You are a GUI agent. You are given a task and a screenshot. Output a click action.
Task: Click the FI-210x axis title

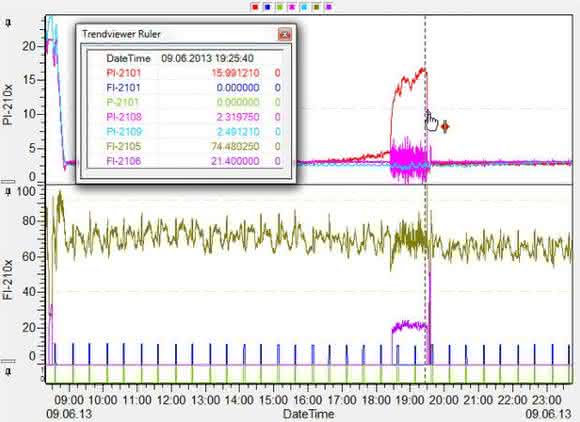point(8,280)
